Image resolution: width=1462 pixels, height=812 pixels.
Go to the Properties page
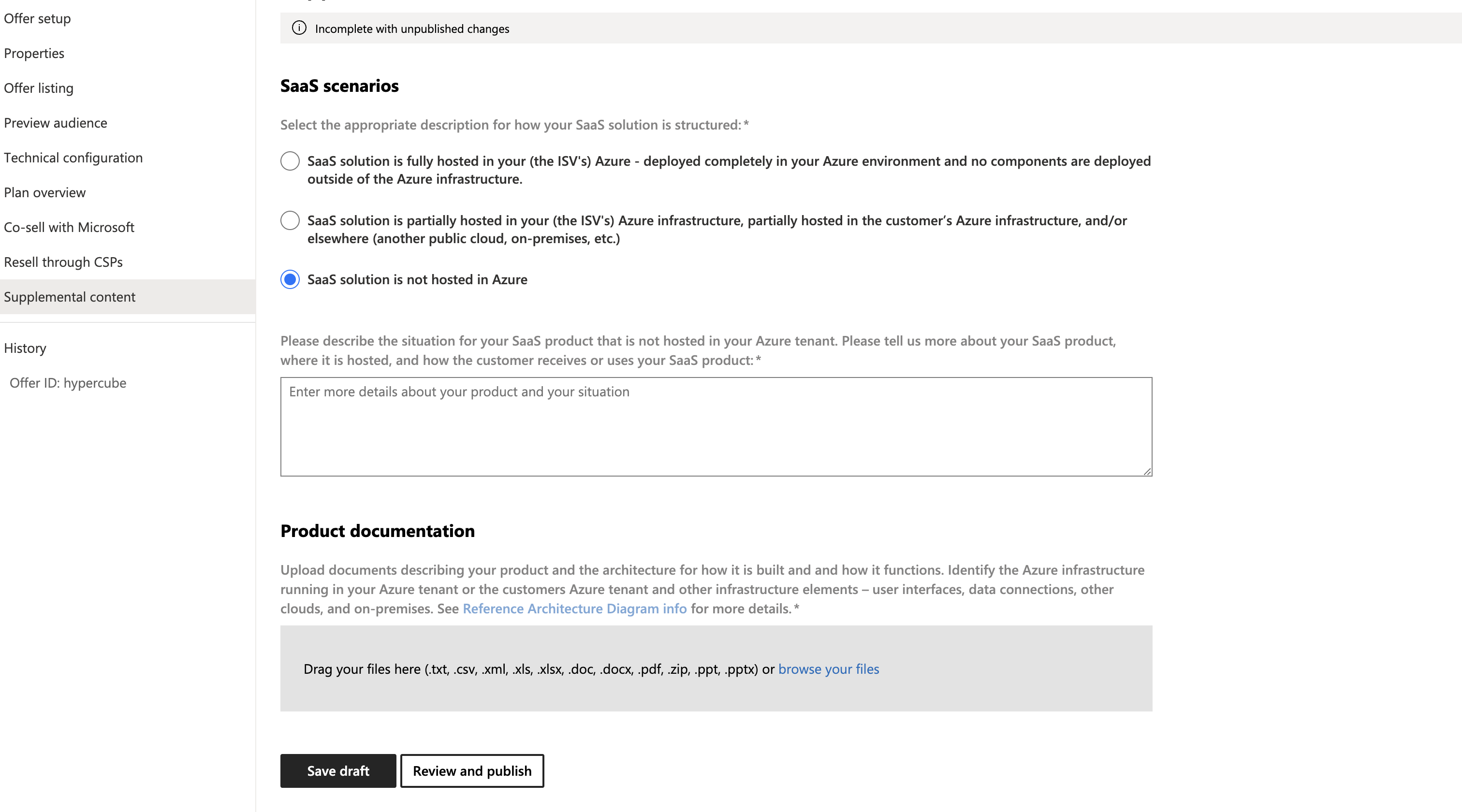34,53
